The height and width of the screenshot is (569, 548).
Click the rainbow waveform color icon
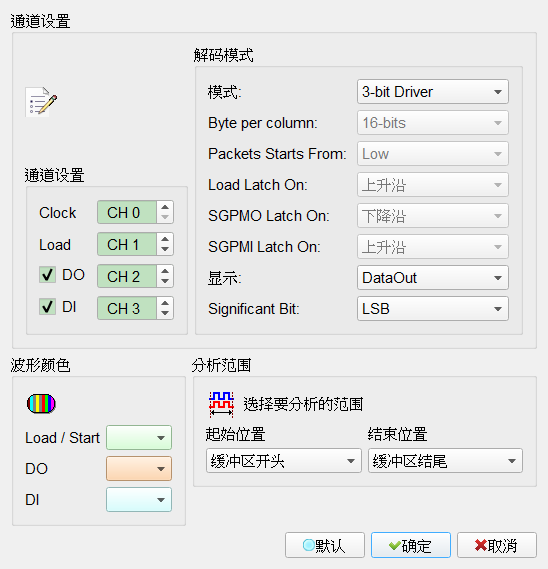41,404
